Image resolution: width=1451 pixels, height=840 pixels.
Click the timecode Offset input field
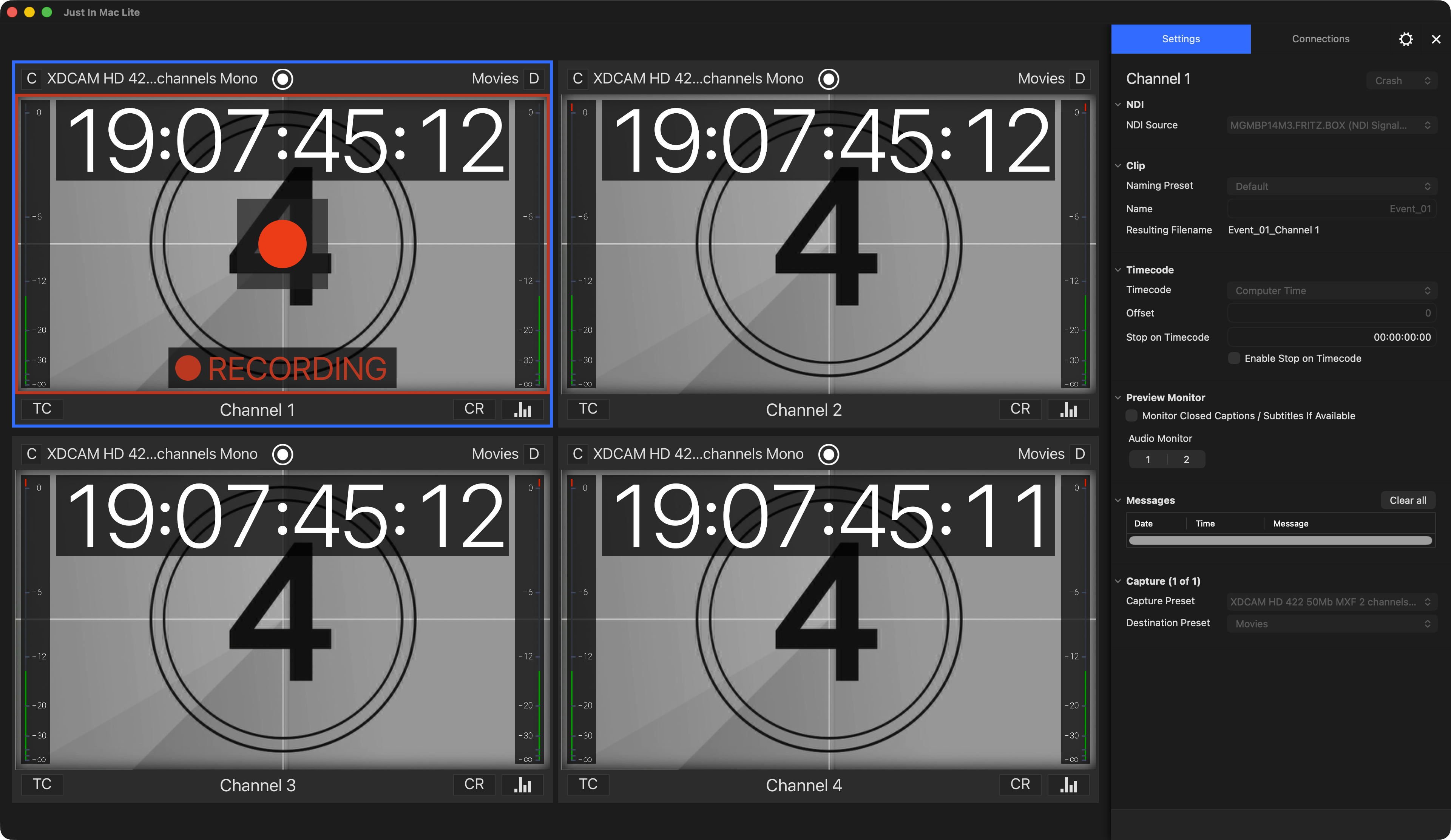point(1331,313)
